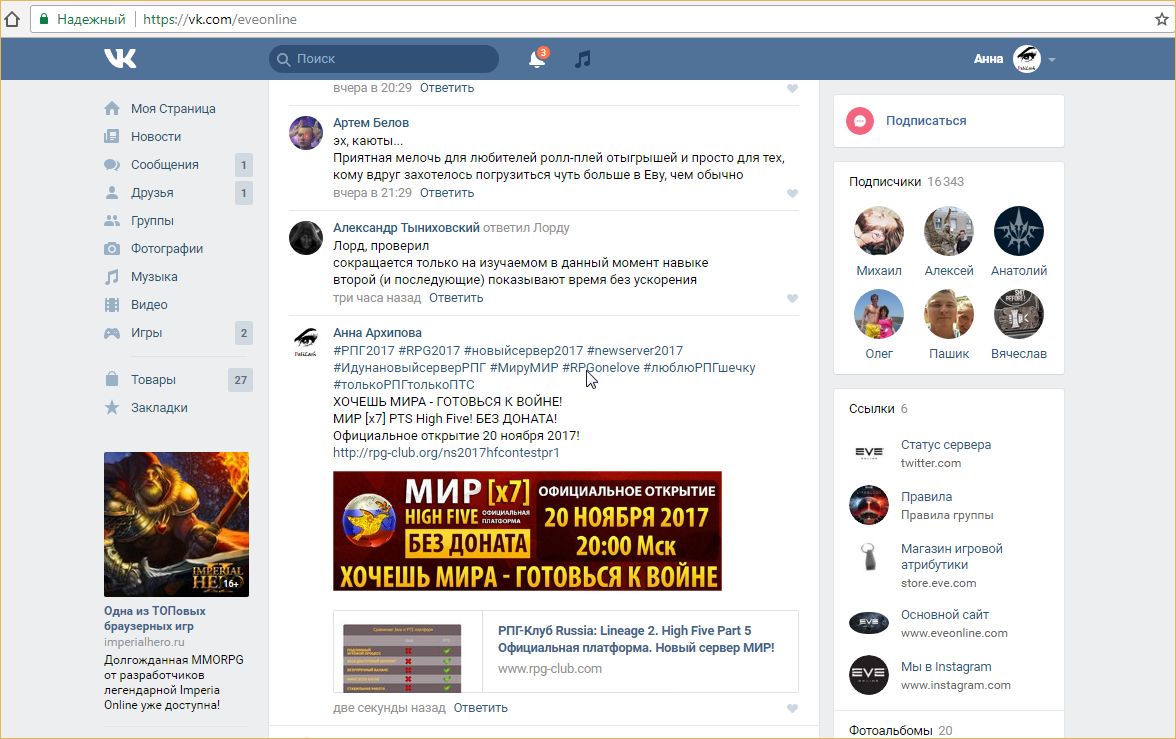Screen dimensions: 1176x739
Task: Click the Игры gamepad icon
Action: coord(112,333)
